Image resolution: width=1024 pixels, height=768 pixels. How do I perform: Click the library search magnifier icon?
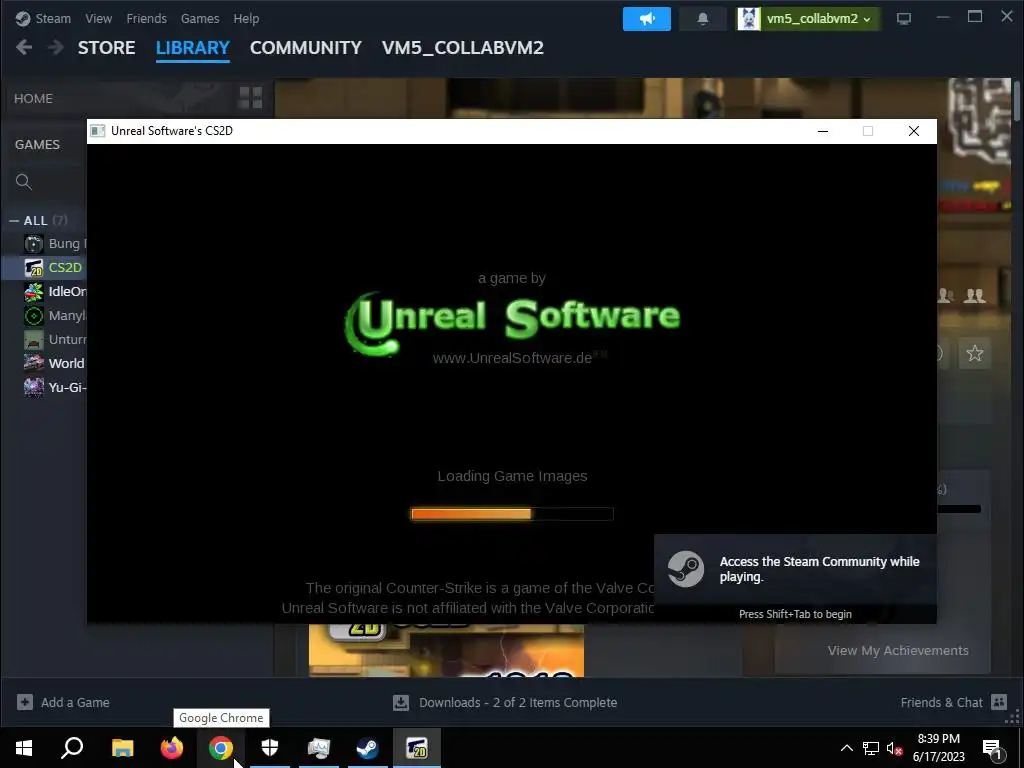pyautogui.click(x=24, y=182)
